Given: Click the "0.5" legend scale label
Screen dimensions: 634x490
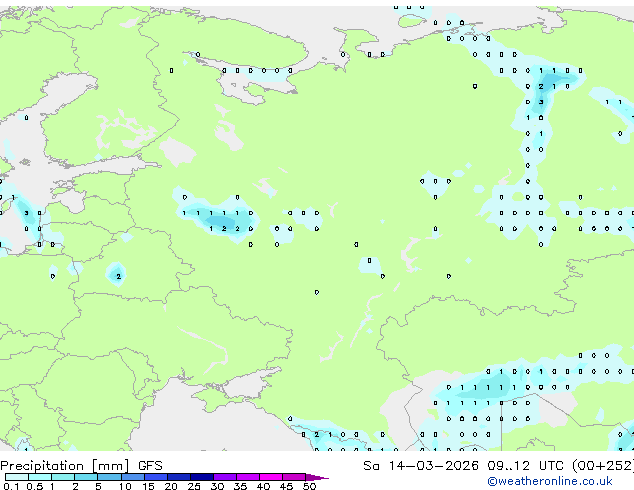Looking at the screenshot, I should pyautogui.click(x=35, y=486).
